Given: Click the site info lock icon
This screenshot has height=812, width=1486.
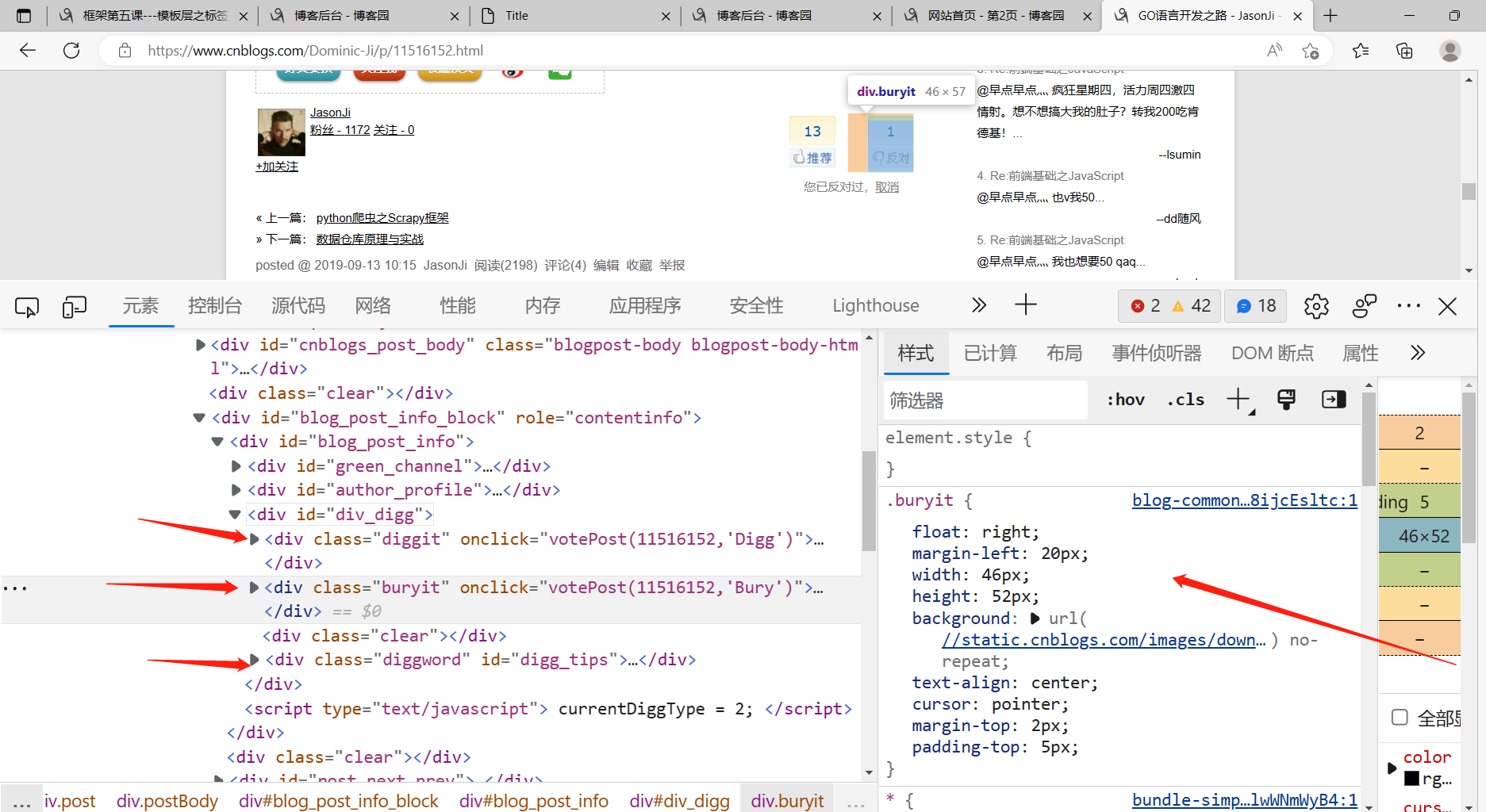Looking at the screenshot, I should pyautogui.click(x=125, y=51).
